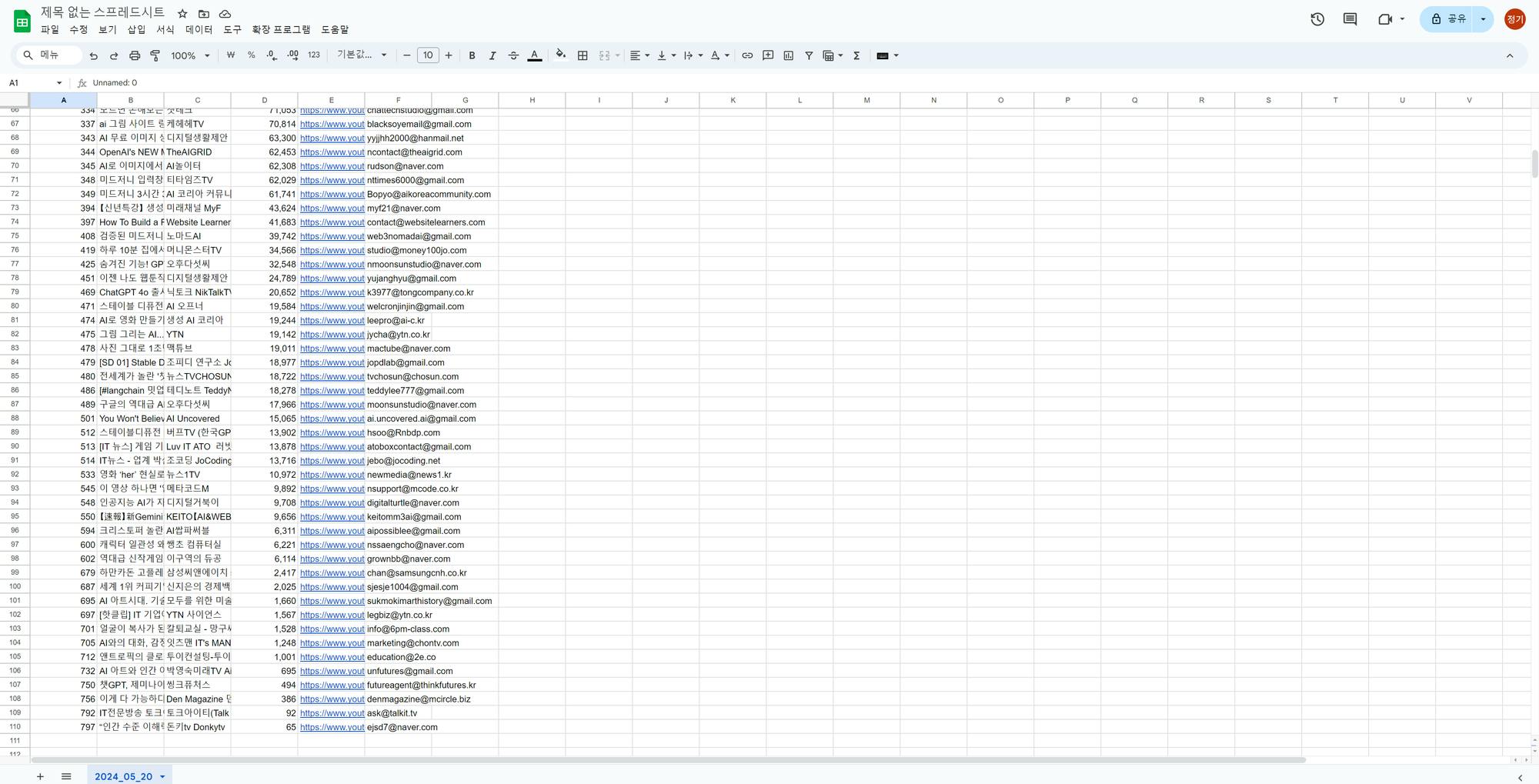Print the spreadsheet
The height and width of the screenshot is (784, 1539).
click(x=135, y=55)
